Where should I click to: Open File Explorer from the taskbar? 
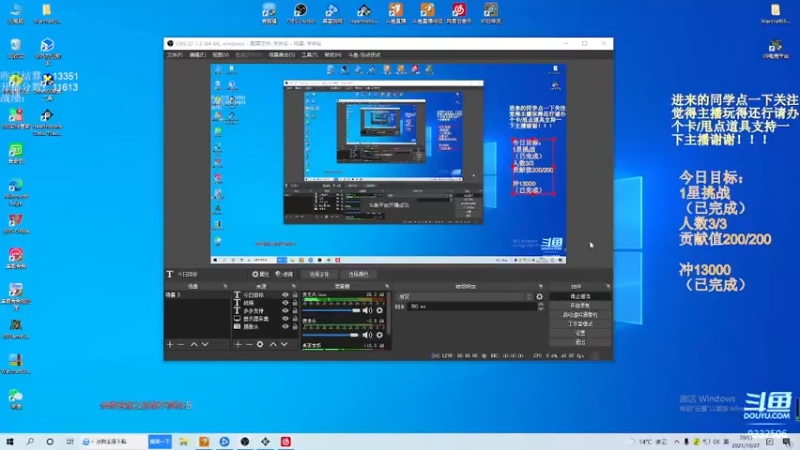[183, 442]
